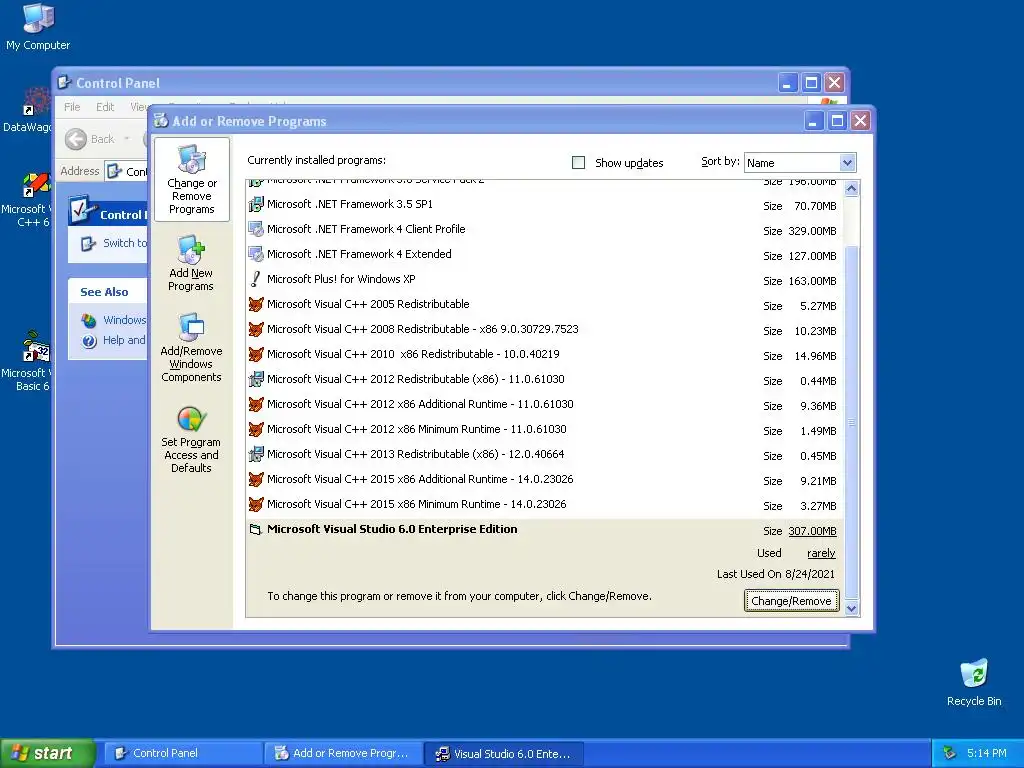Click icon of Visual C++ 2008 Redistributable
Viewport: 1024px width, 768px height.
point(256,329)
